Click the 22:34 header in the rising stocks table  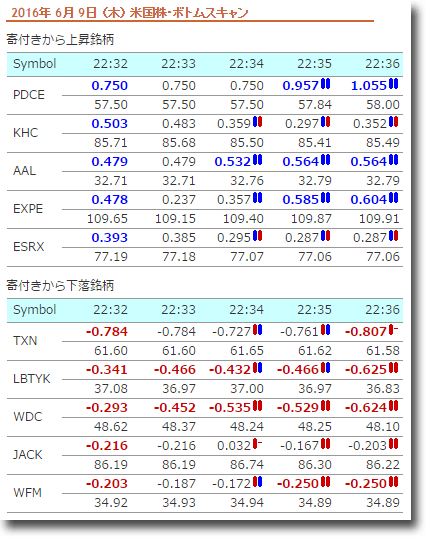coord(247,64)
